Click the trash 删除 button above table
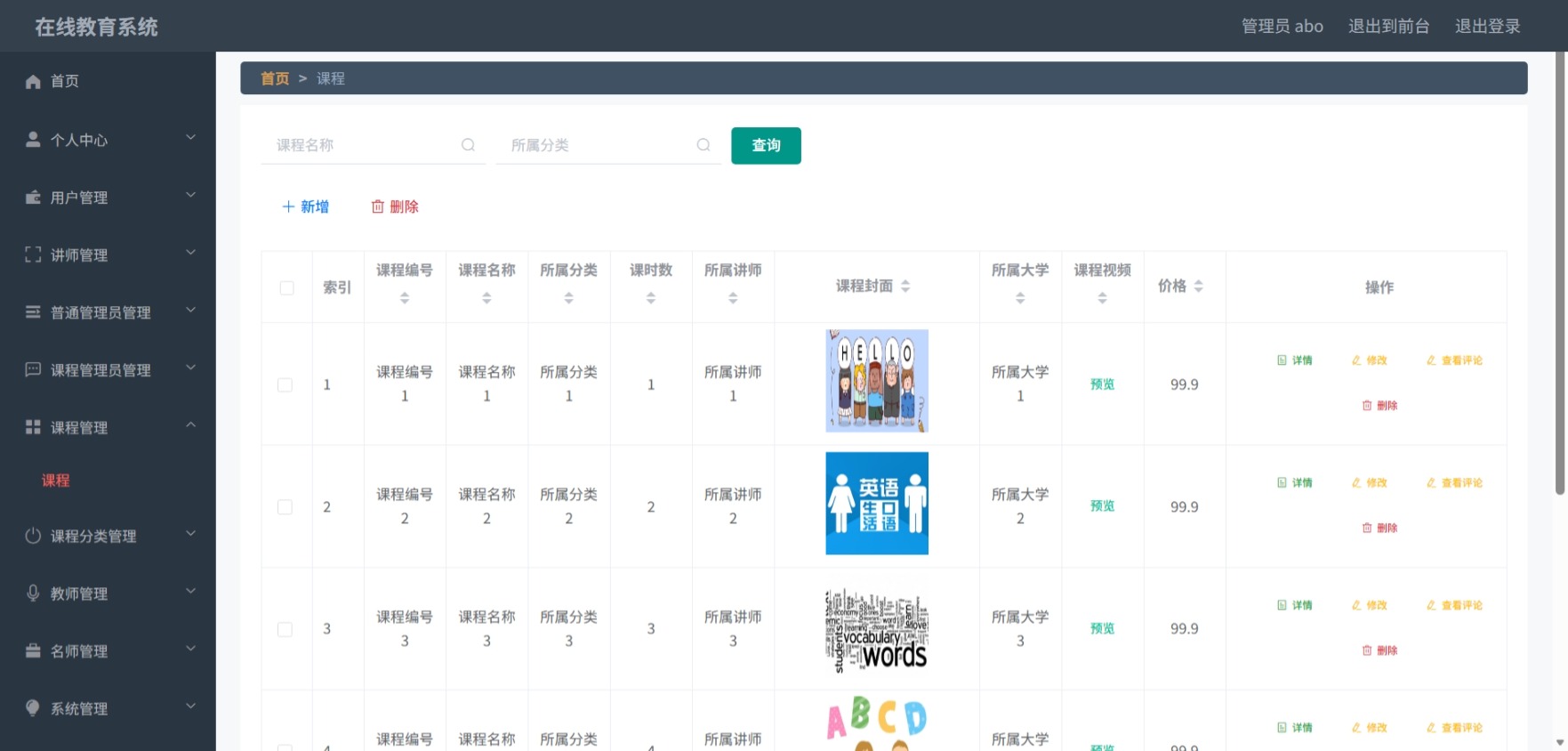The image size is (1568, 751). point(395,206)
